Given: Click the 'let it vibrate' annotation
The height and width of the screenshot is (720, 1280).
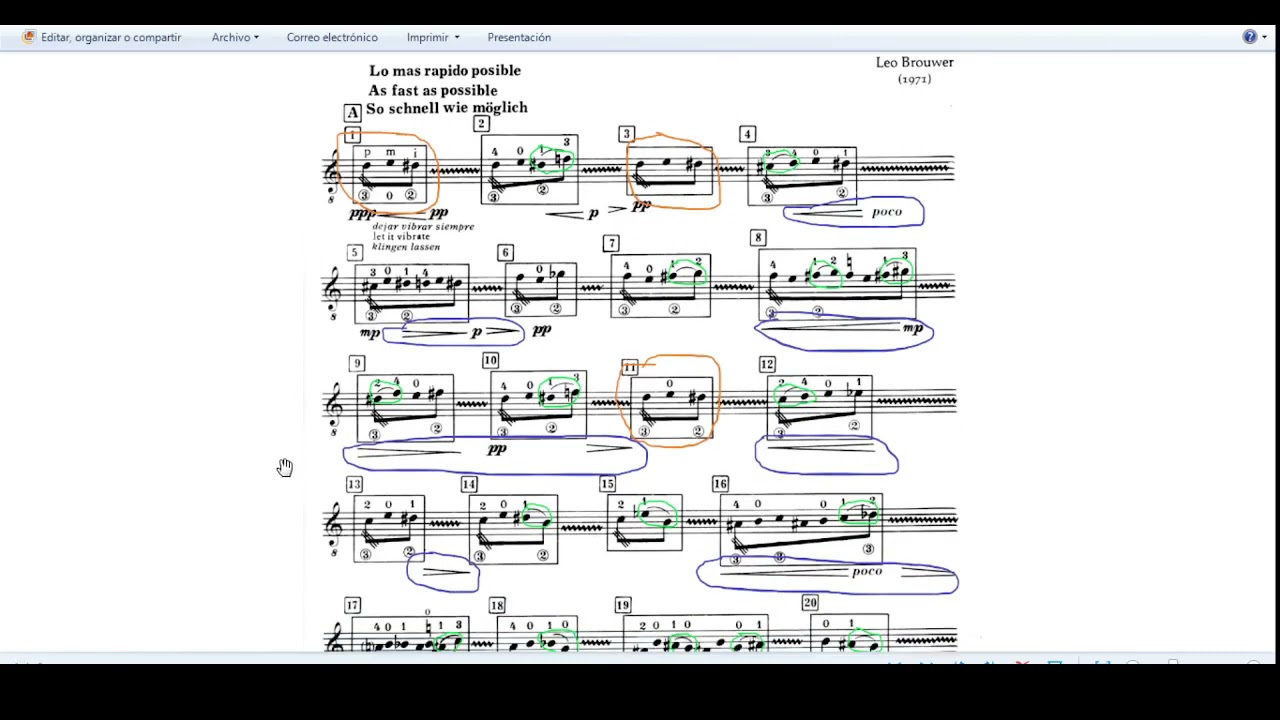Looking at the screenshot, I should pos(400,237).
